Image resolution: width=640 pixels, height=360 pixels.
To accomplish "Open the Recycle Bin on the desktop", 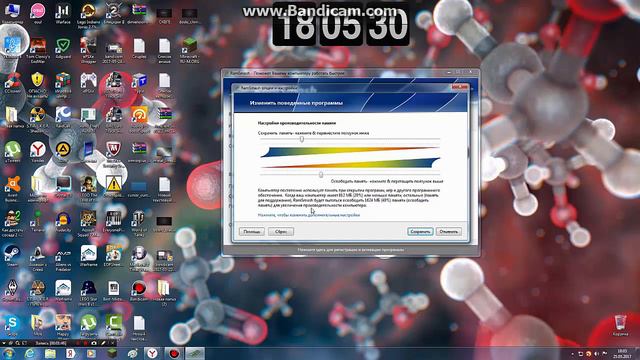I will pos(620,325).
